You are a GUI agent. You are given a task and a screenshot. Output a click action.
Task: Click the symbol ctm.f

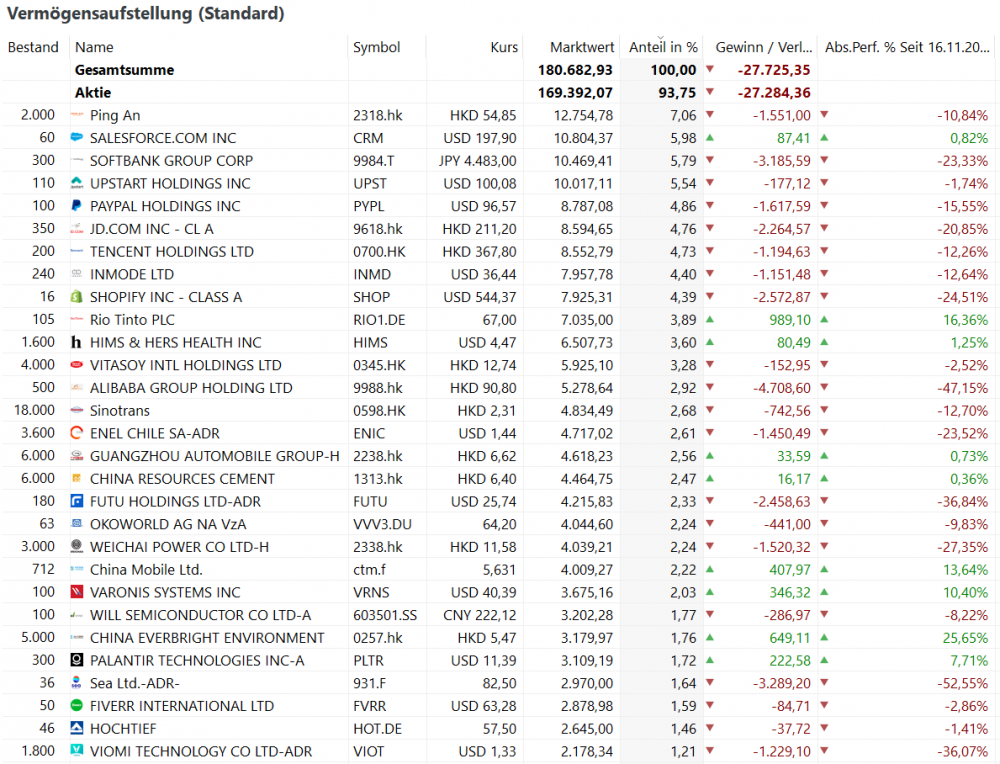point(369,570)
